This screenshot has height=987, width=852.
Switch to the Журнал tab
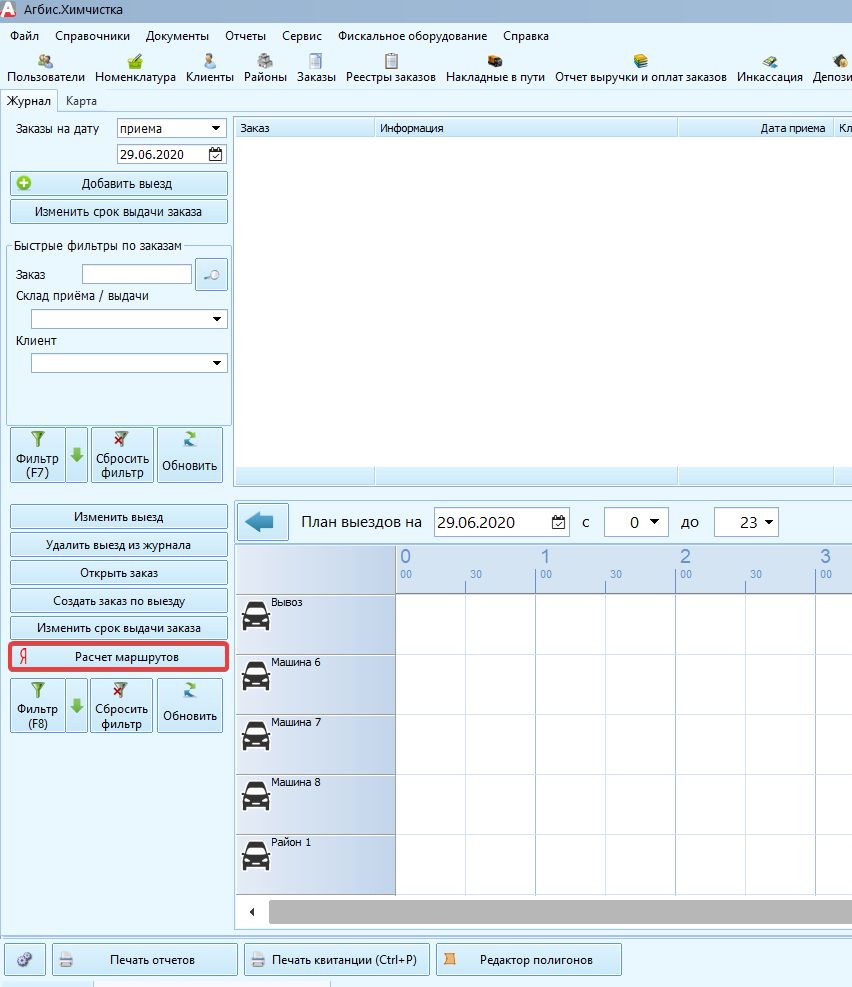29,101
